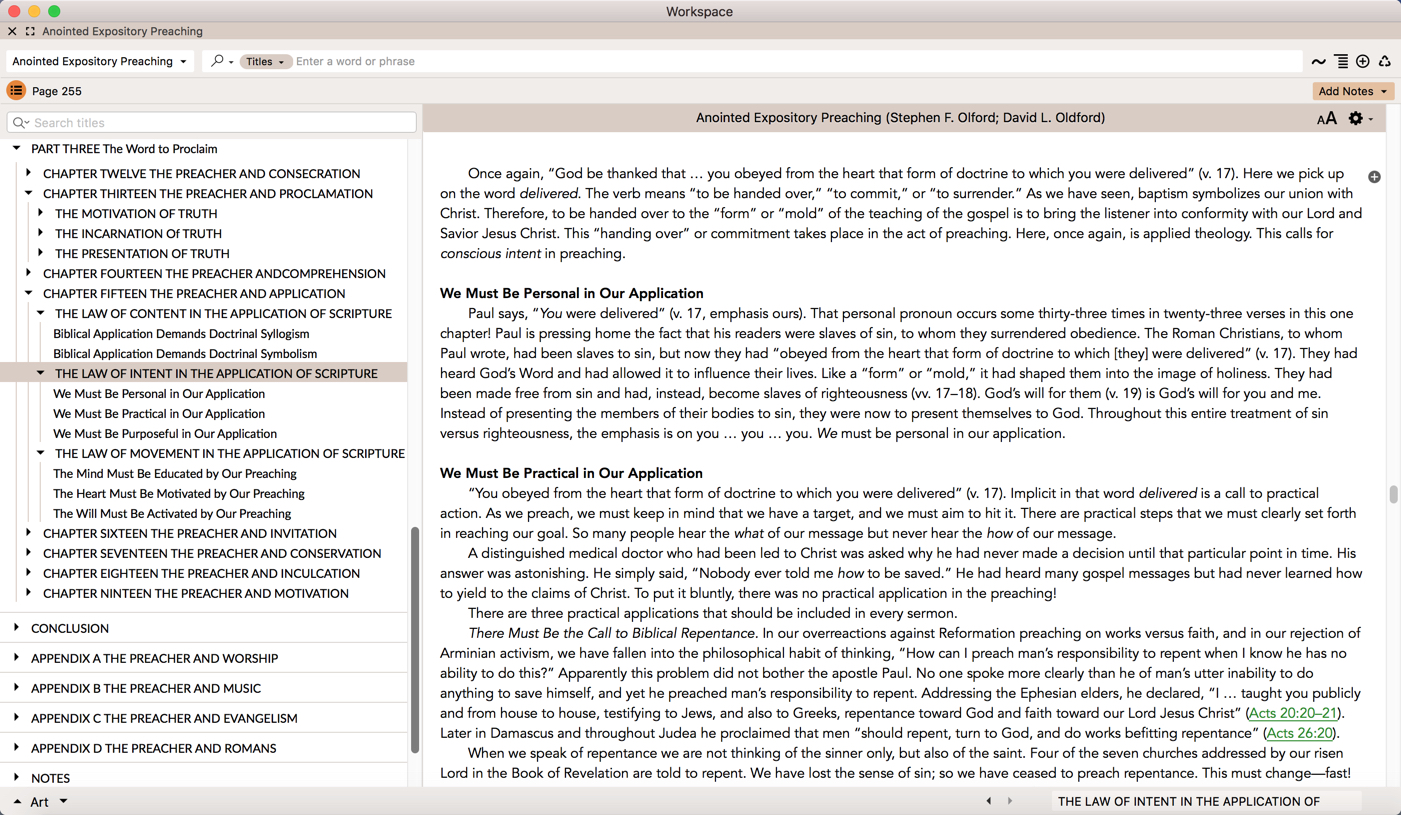Screen dimensions: 1401x815
Task: Expand the Art panel with up arrow
Action: pos(17,801)
